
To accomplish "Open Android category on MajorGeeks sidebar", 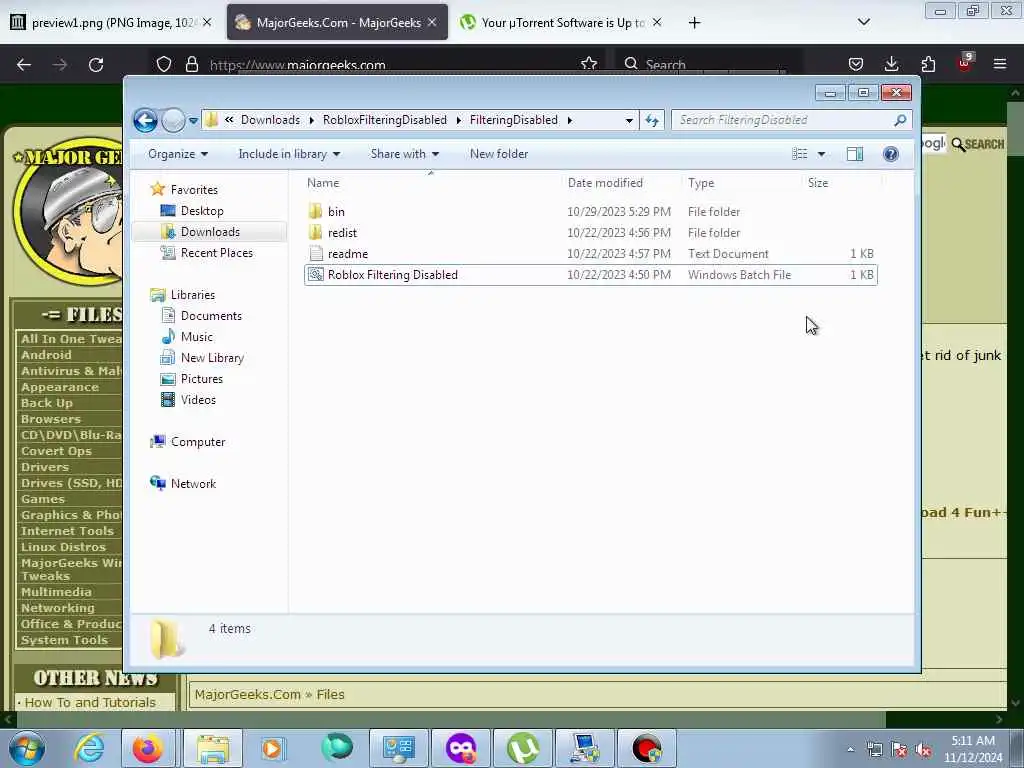I will (46, 355).
